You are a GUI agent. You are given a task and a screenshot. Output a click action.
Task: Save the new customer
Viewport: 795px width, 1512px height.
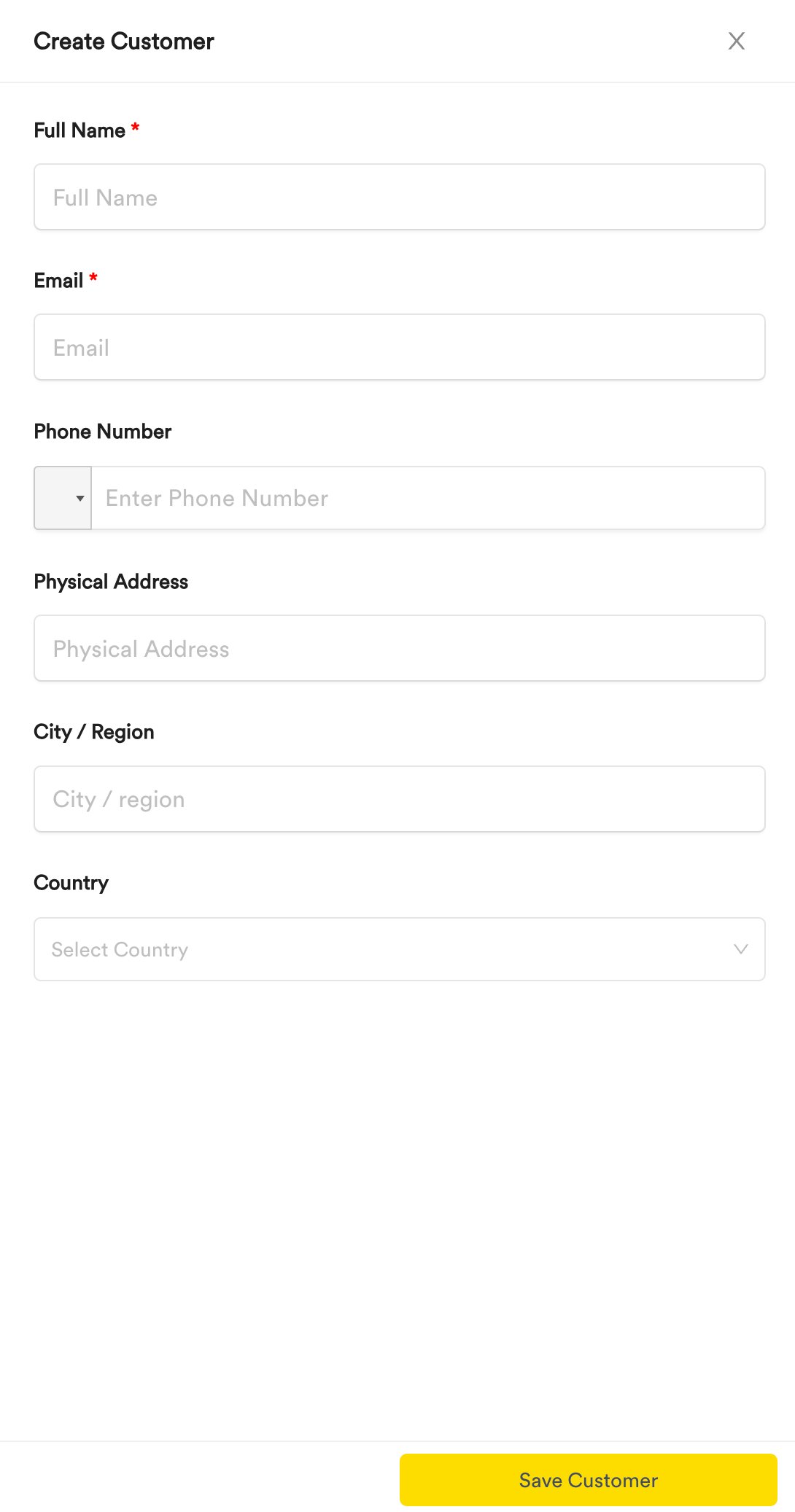click(589, 1480)
